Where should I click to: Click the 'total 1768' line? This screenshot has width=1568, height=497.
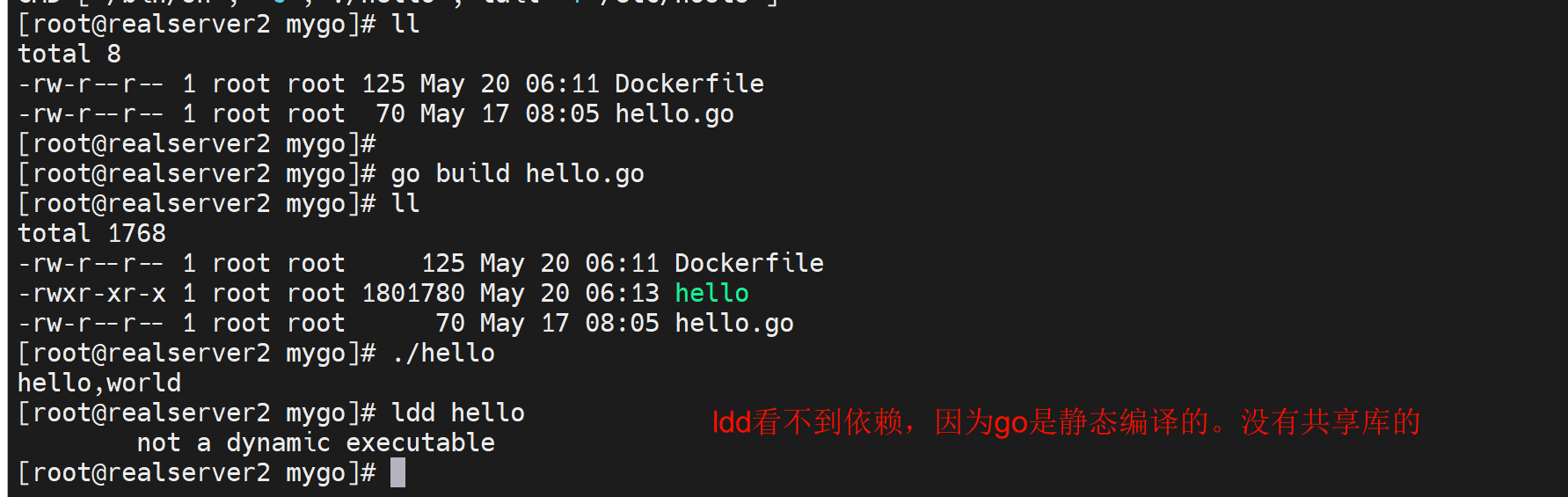point(91,233)
